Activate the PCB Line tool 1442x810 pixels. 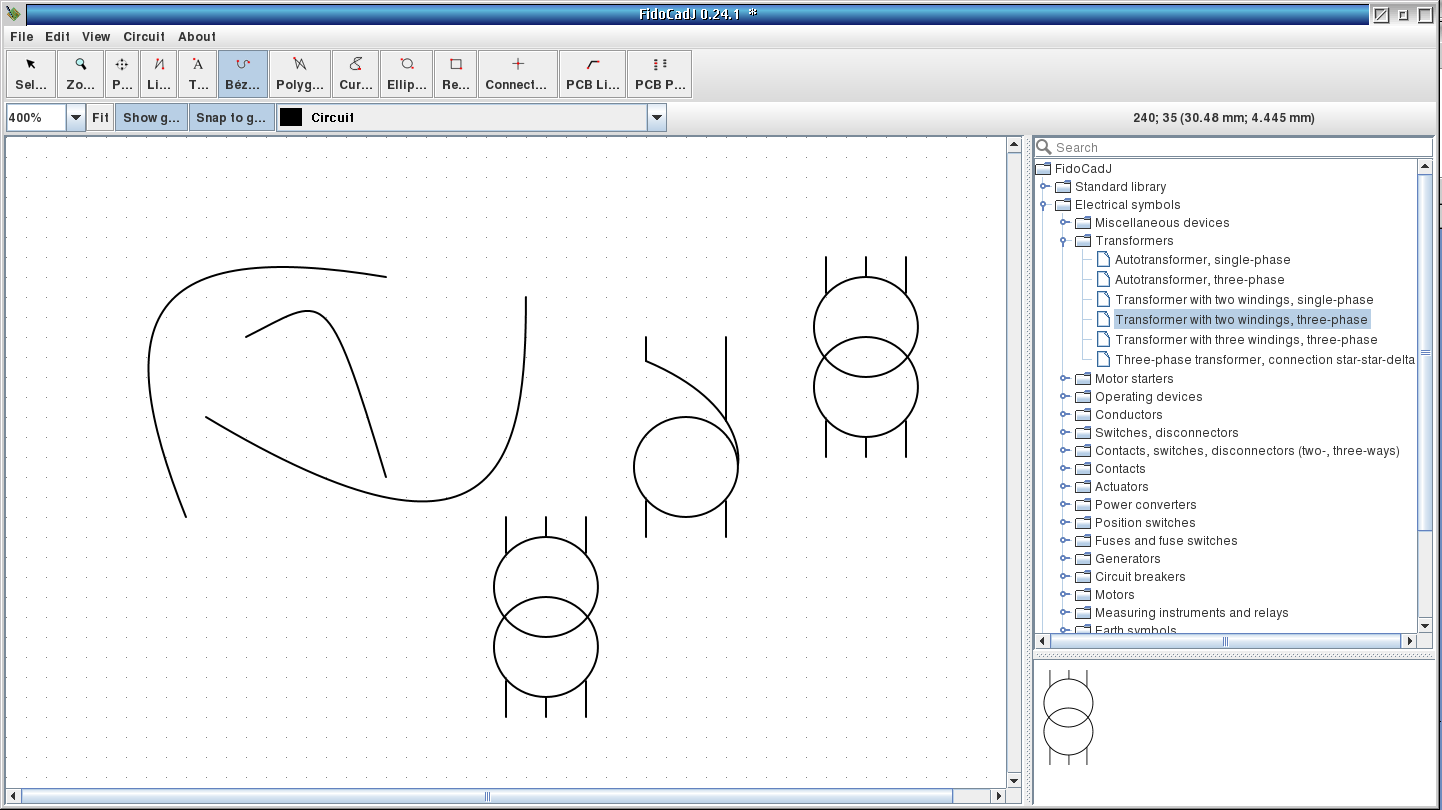click(593, 74)
